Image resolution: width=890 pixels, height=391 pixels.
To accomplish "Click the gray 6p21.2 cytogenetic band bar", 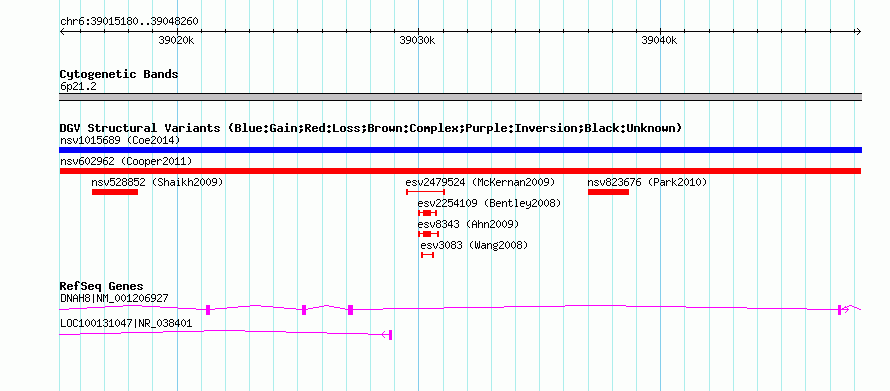I will 460,97.
